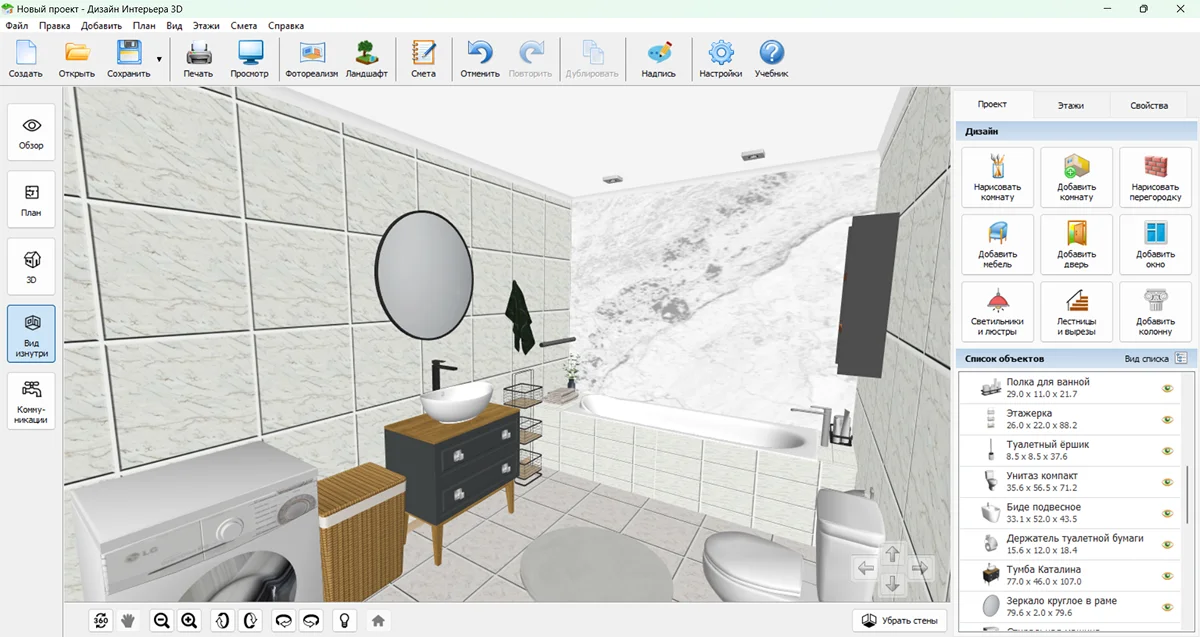
Task: Click Добавить мебель furniture tile
Action: click(997, 244)
